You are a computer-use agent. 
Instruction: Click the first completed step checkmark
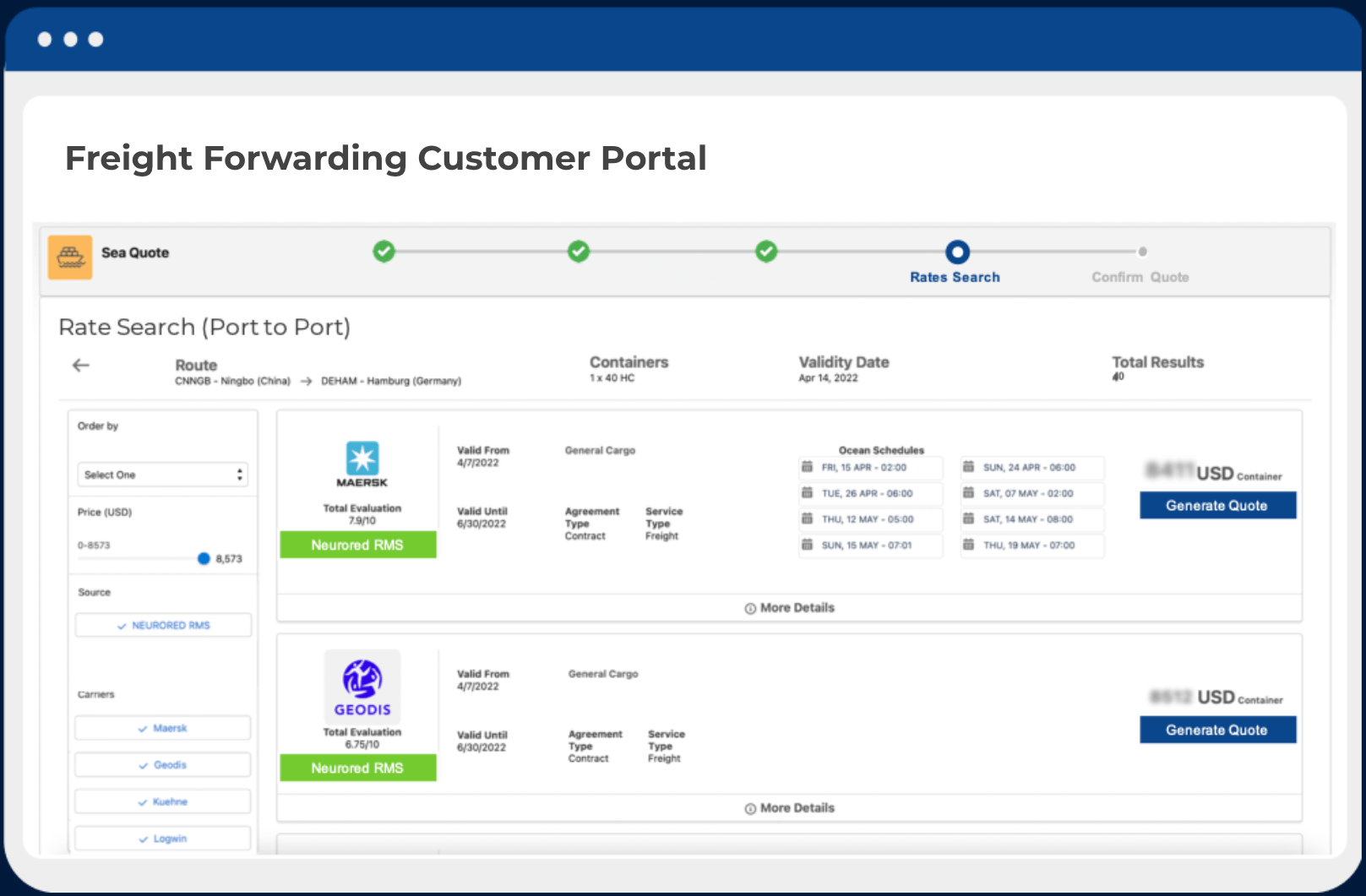384,251
